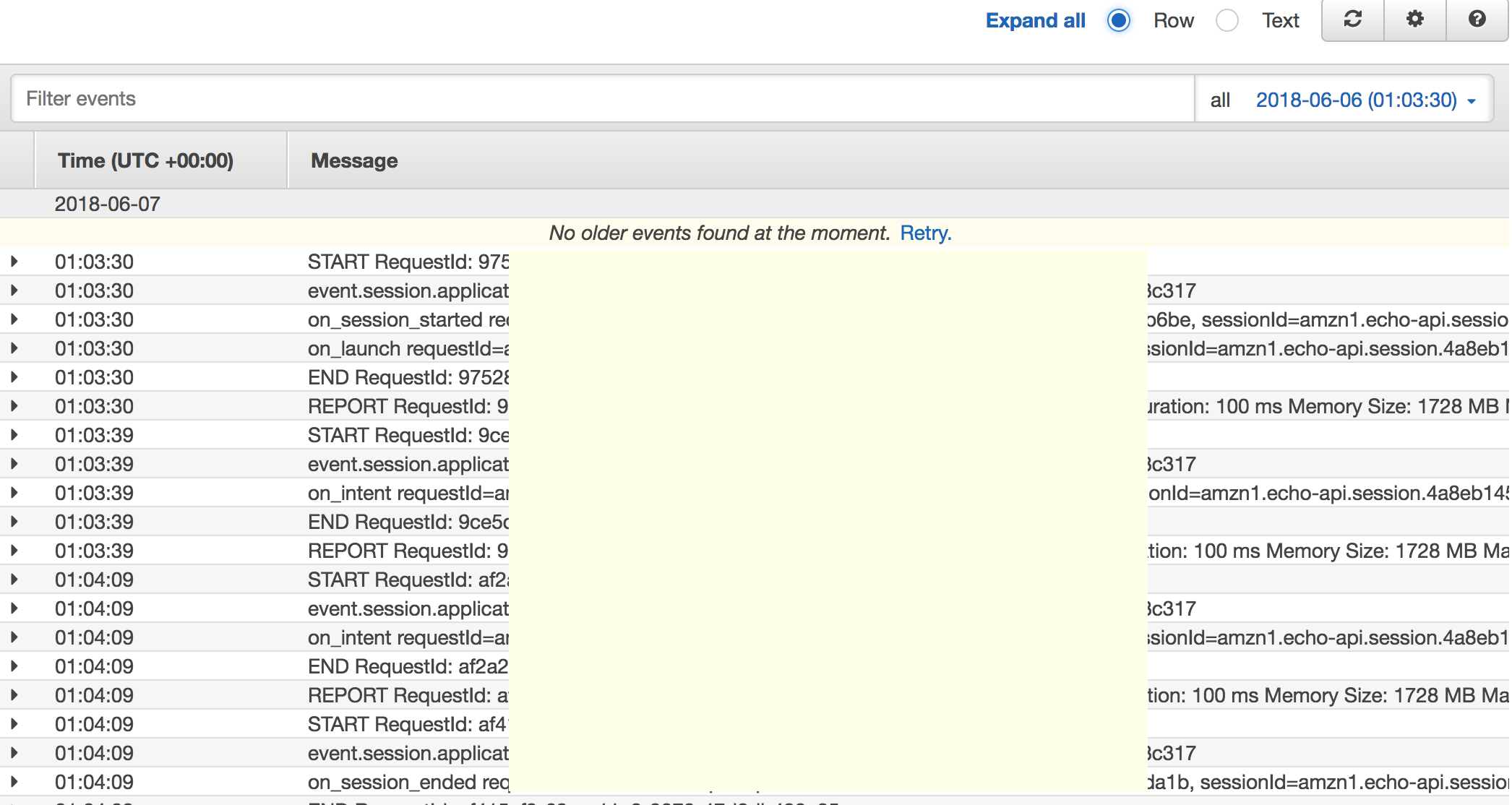The height and width of the screenshot is (805, 1512).
Task: Expand the 01:03:39 START RequestId row
Action: [14, 435]
